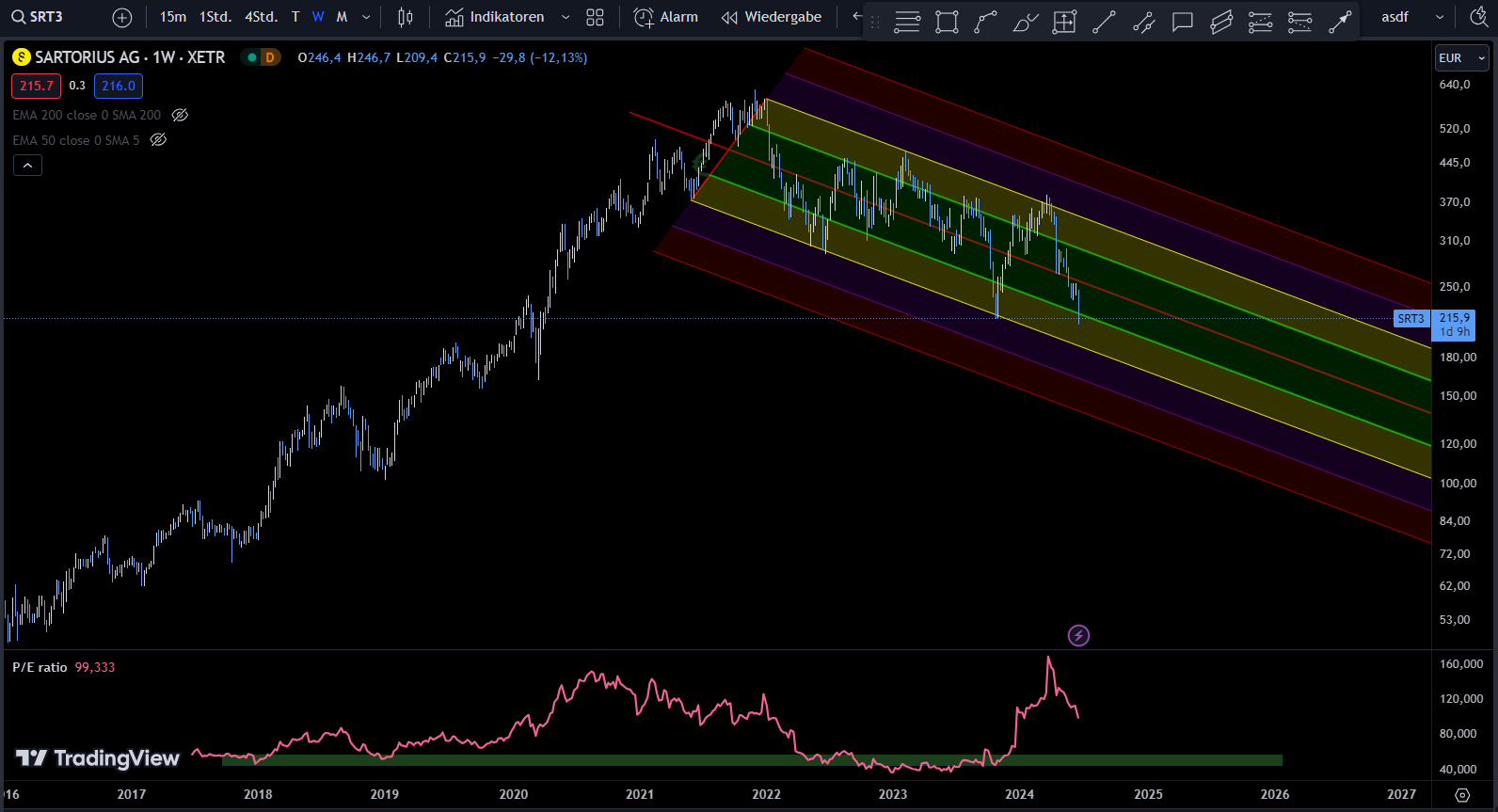Open the EUR currency dropdown
Image resolution: width=1498 pixels, height=812 pixels.
click(x=1462, y=57)
